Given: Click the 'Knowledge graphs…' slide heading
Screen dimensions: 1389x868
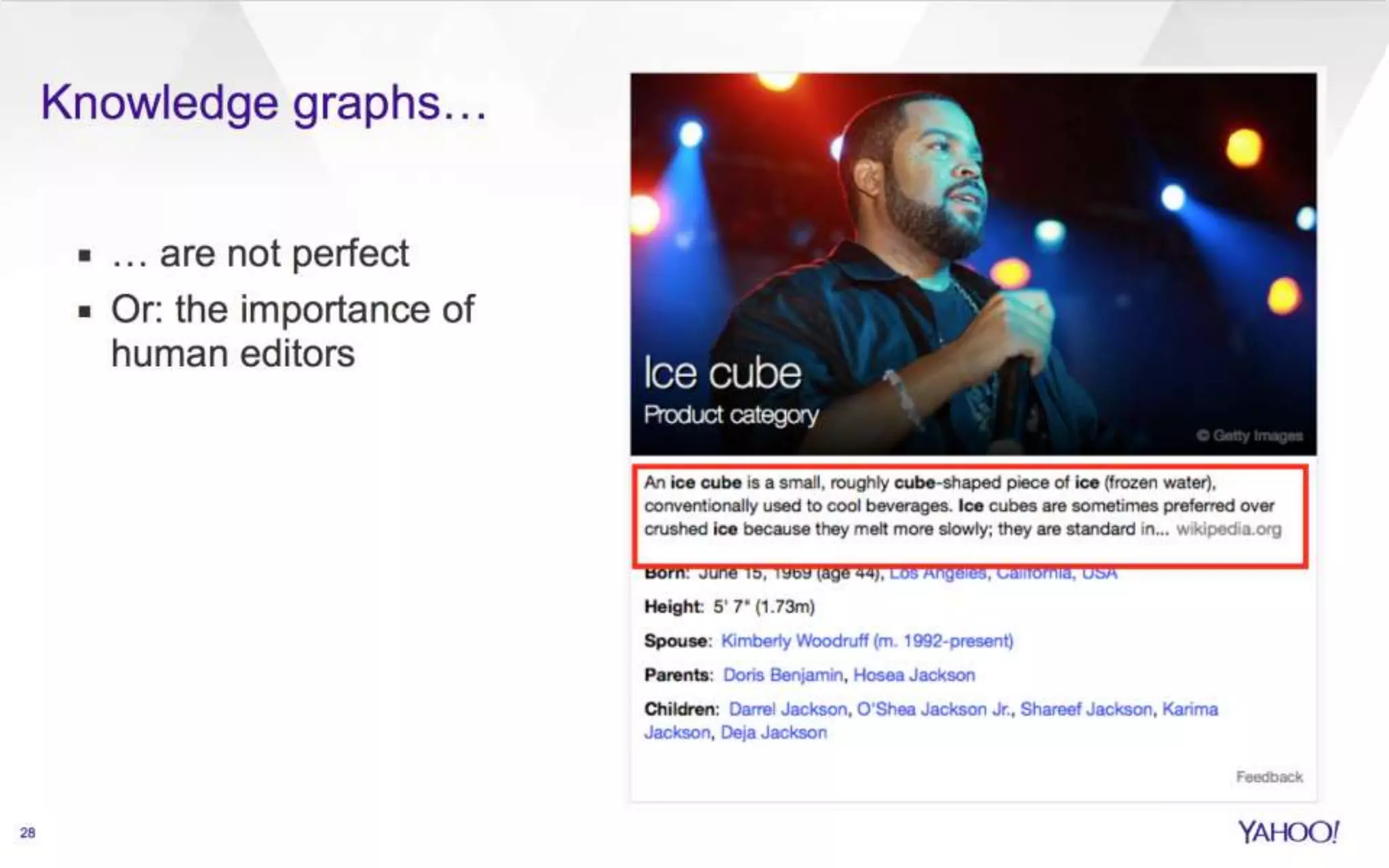Looking at the screenshot, I should [x=264, y=103].
